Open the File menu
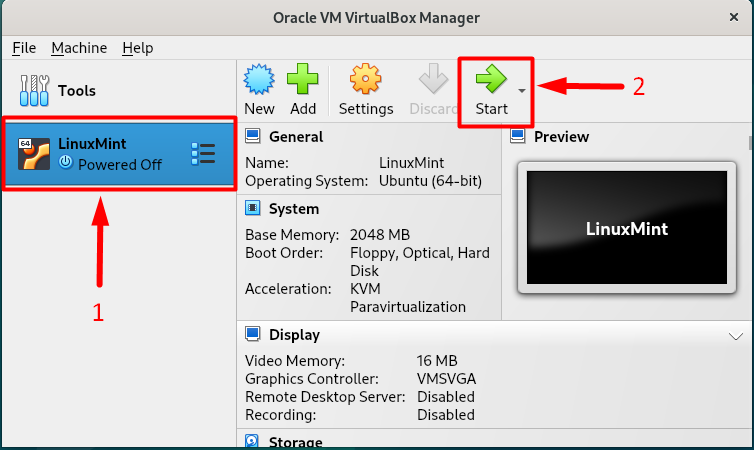The height and width of the screenshot is (450, 754). (x=24, y=48)
